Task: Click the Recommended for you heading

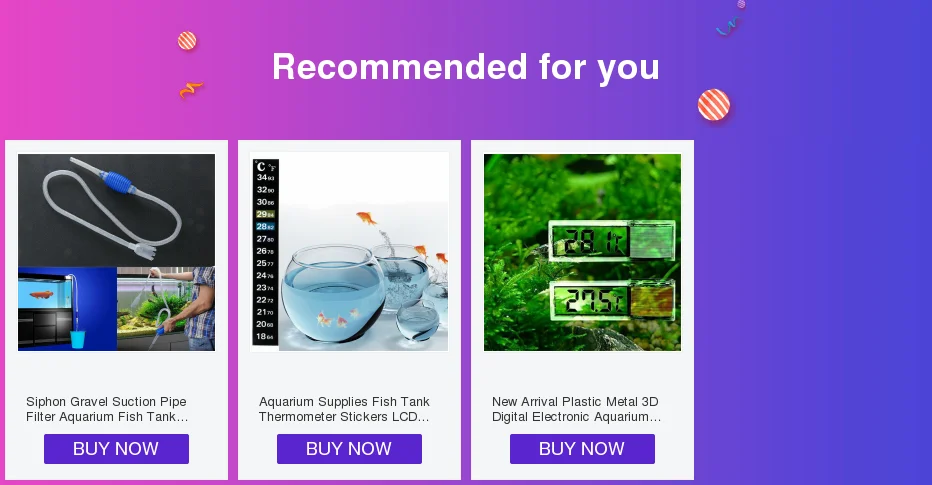Action: pyautogui.click(x=466, y=67)
